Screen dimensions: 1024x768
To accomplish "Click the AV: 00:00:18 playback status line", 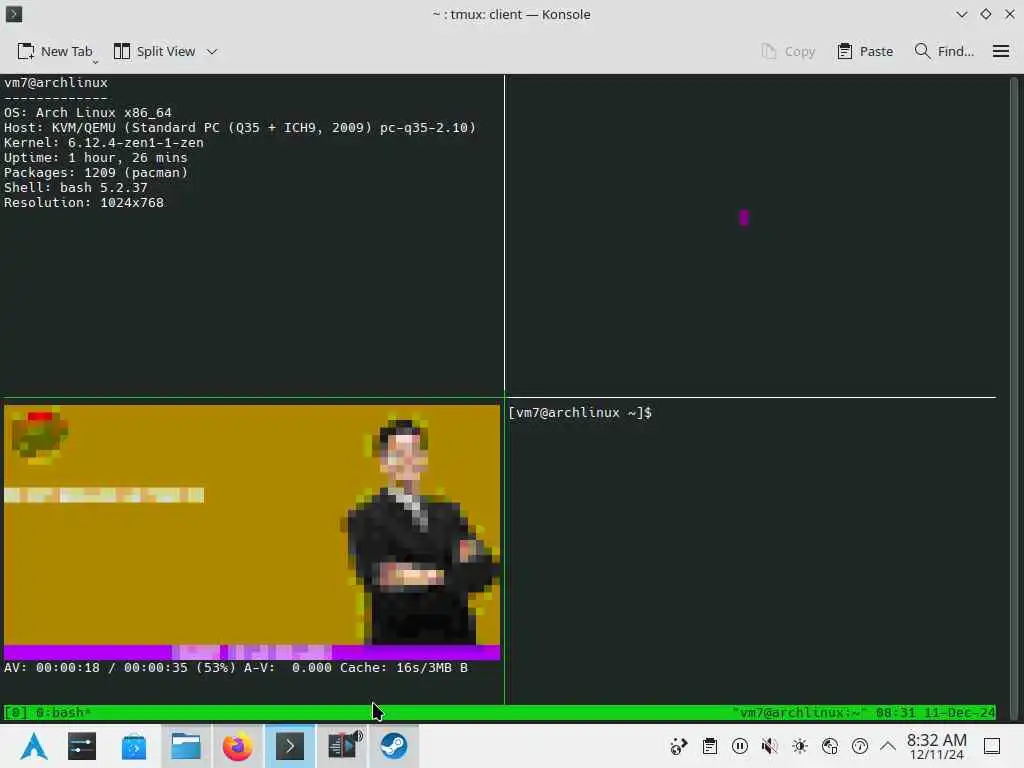I will pyautogui.click(x=236, y=667).
